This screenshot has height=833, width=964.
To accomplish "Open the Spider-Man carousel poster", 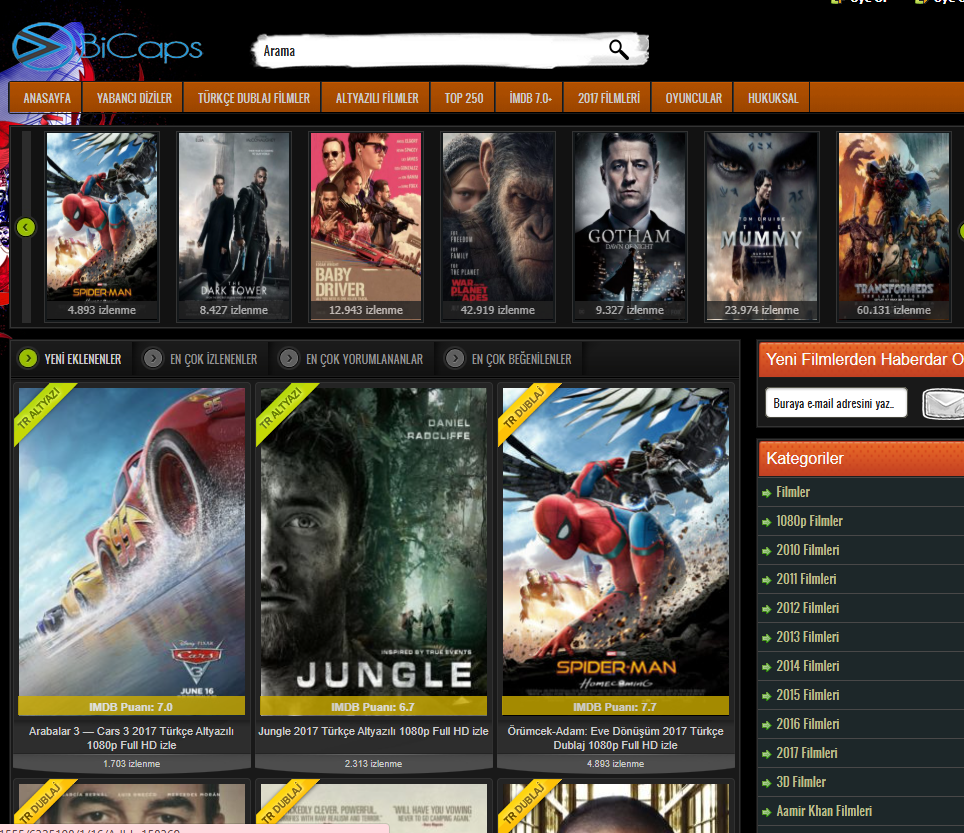I will pyautogui.click(x=102, y=226).
